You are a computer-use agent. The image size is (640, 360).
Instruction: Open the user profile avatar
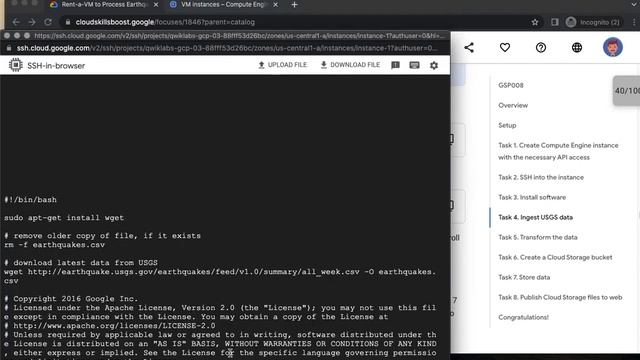click(x=613, y=47)
